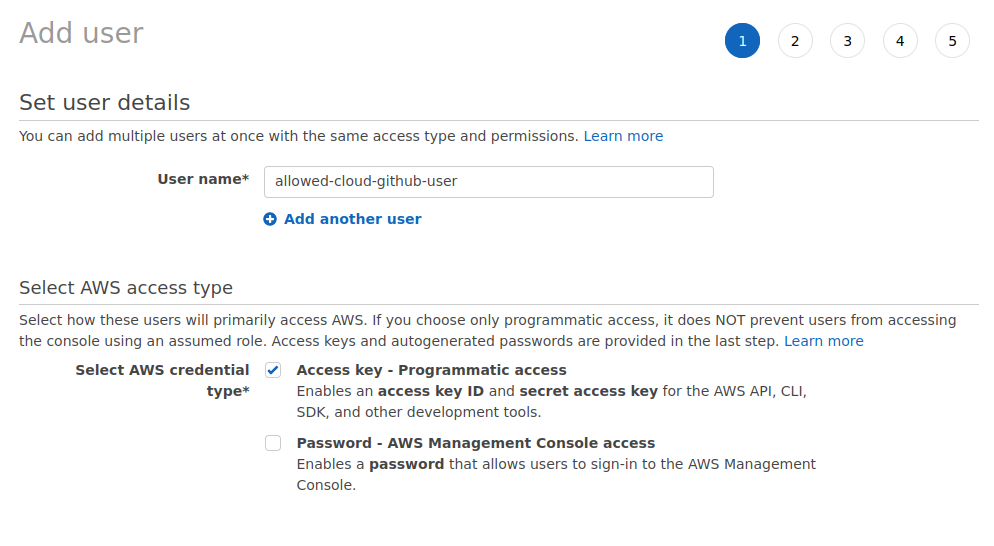Screen dimensions: 994x546
Task: Click Password - AWS Management Console access label
Action: [x=475, y=443]
